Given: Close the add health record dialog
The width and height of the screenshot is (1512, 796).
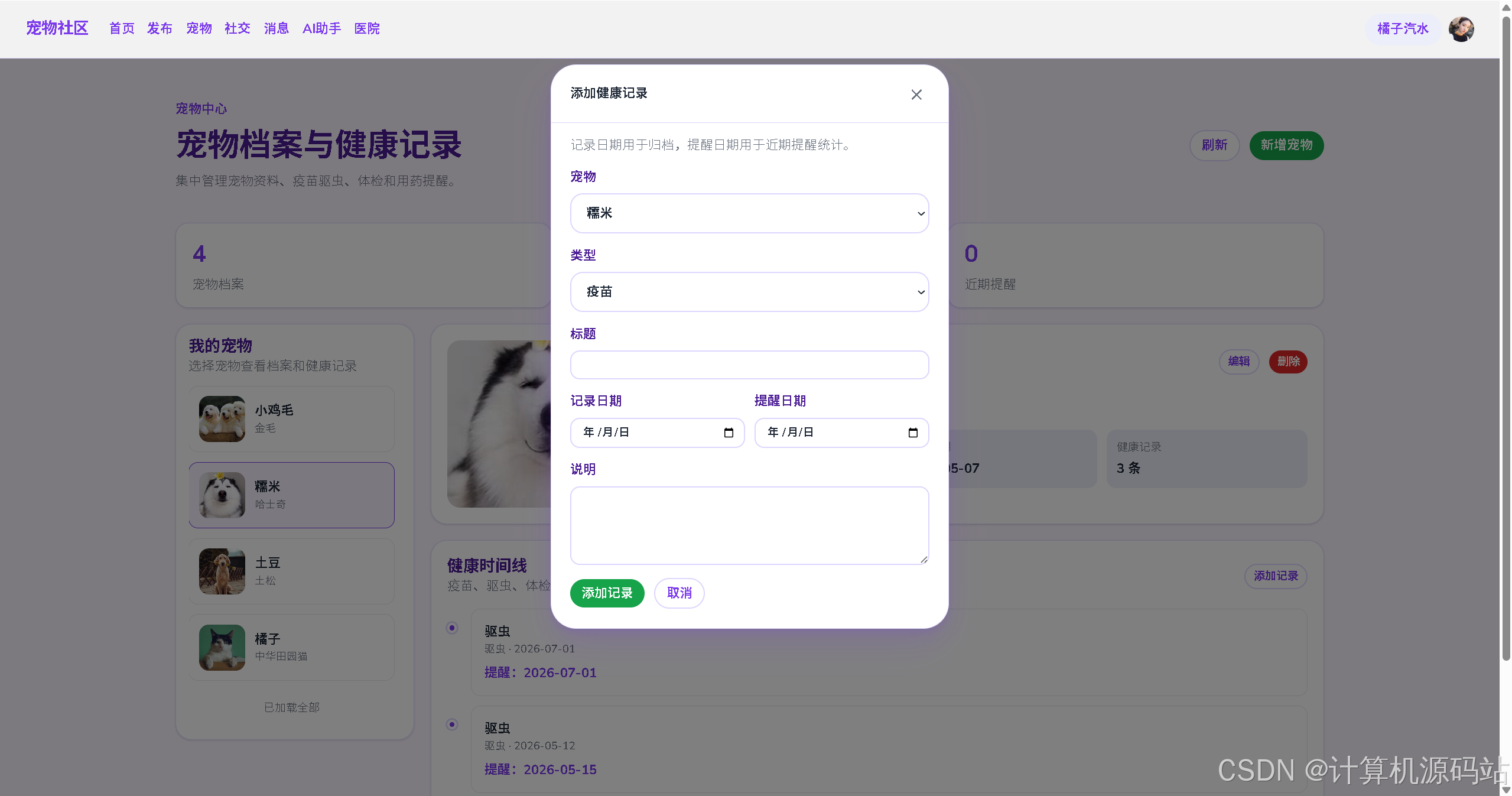Looking at the screenshot, I should [x=916, y=95].
